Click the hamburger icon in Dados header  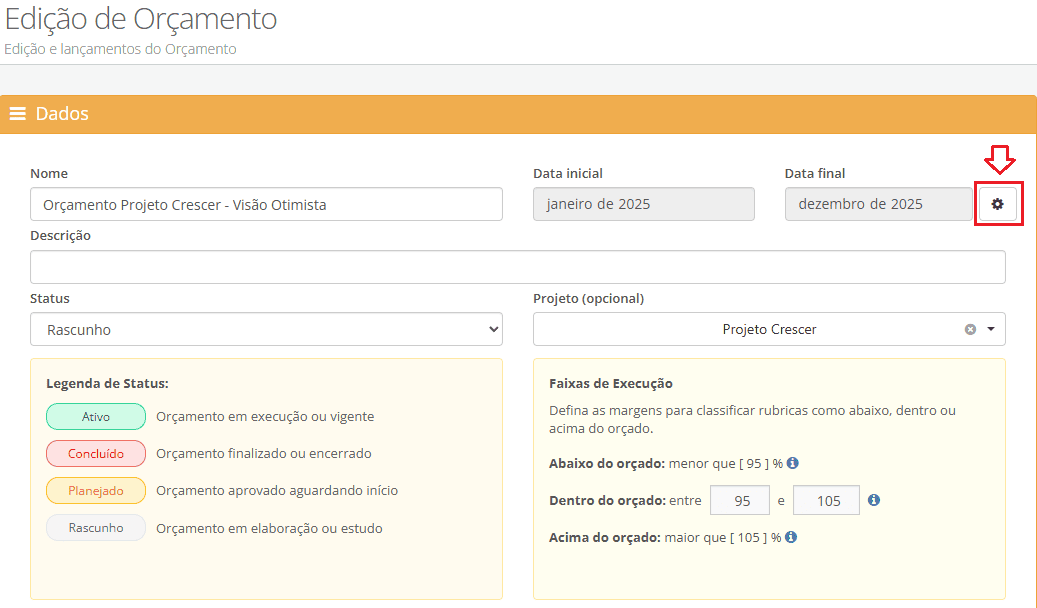coord(18,114)
